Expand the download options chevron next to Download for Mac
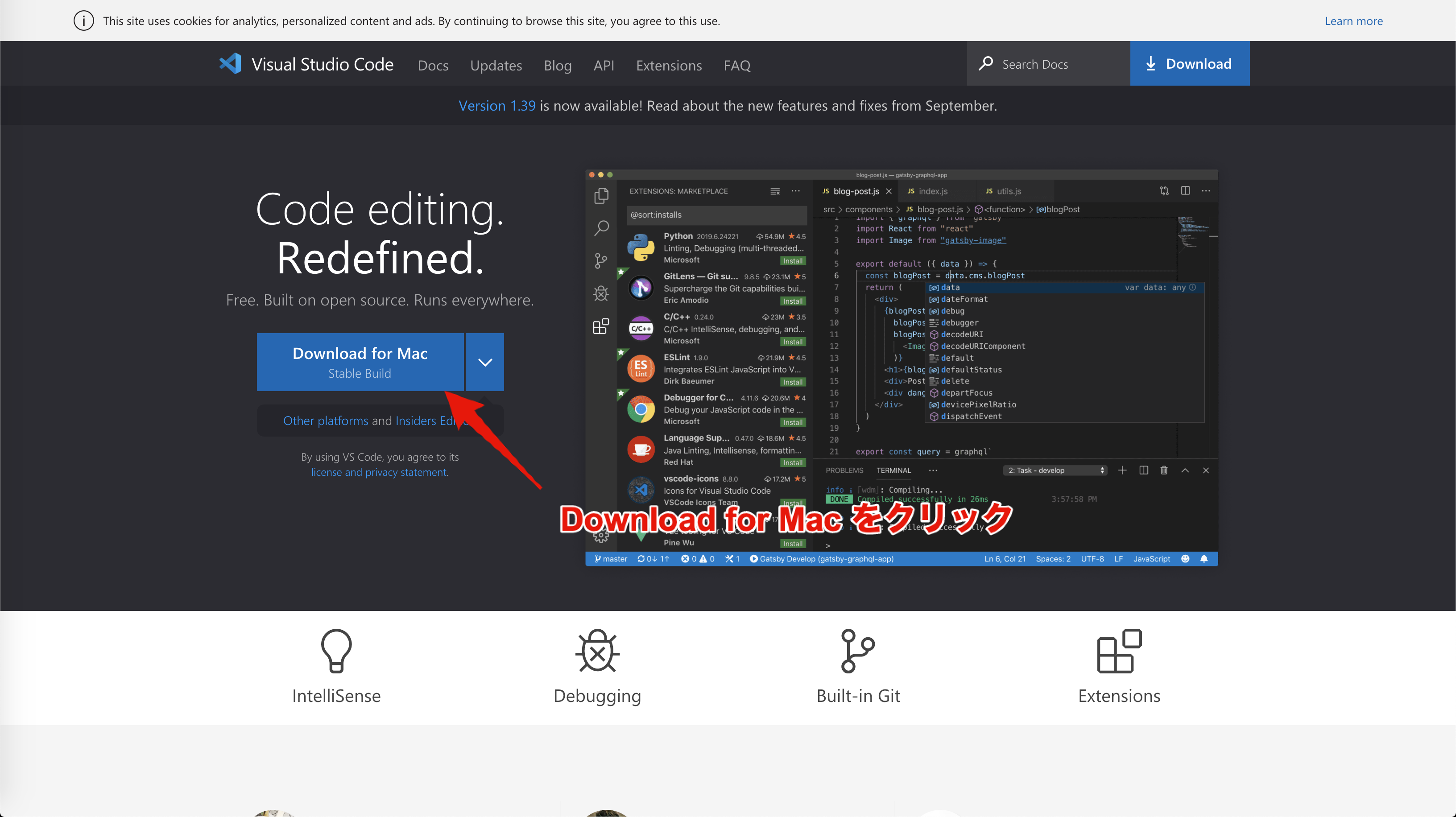This screenshot has height=817, width=1456. (485, 362)
